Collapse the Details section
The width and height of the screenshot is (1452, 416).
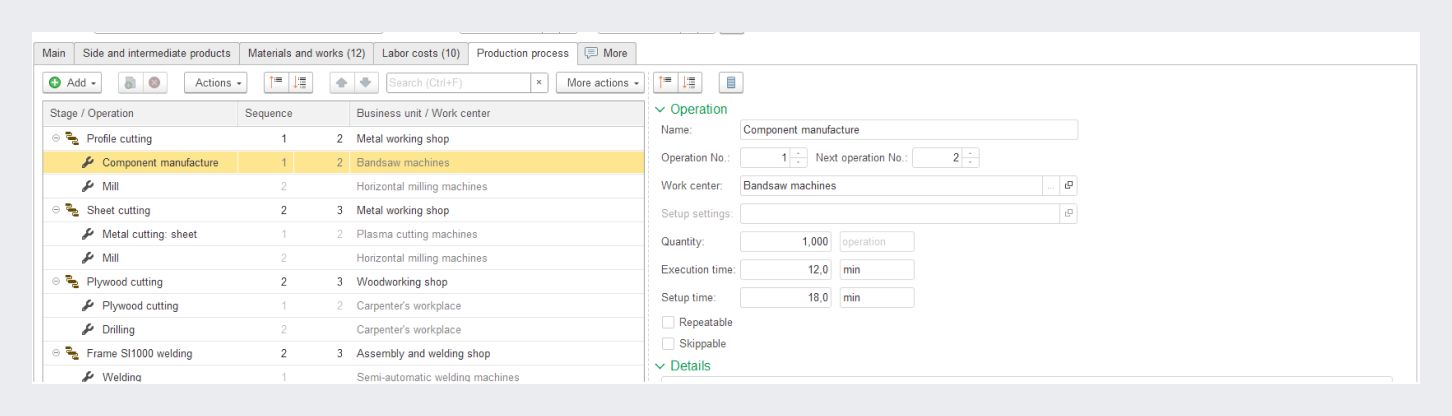[x=660, y=366]
